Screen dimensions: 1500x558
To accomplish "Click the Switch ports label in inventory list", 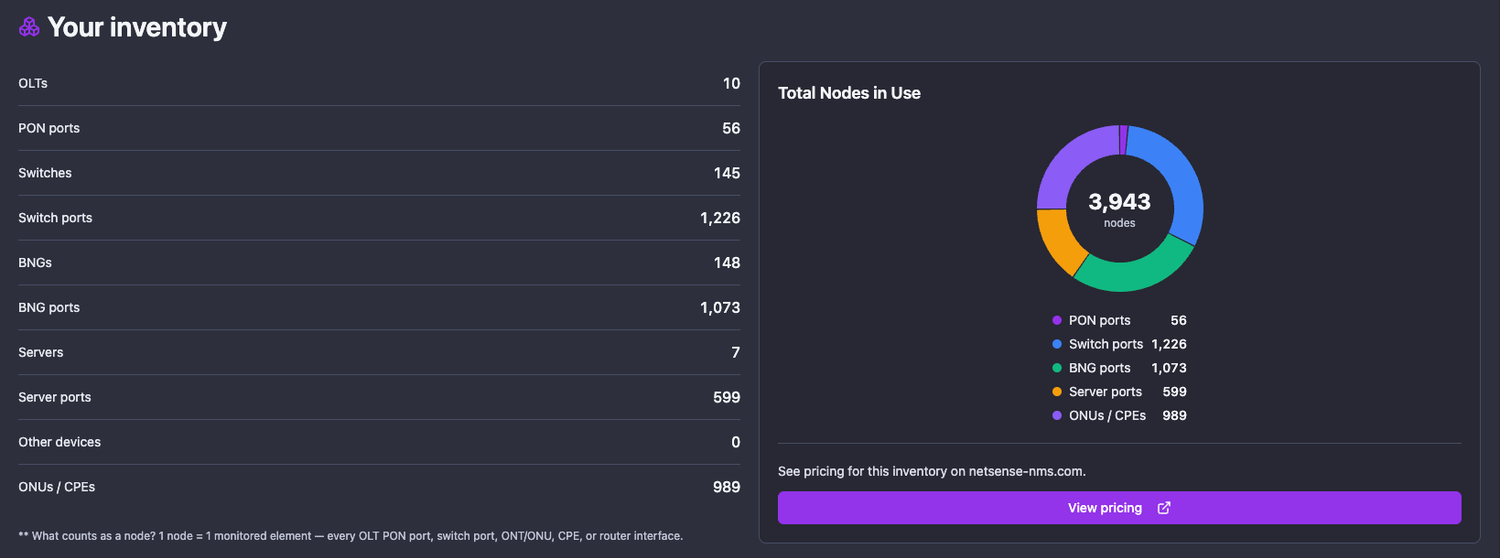I will click(x=55, y=218).
